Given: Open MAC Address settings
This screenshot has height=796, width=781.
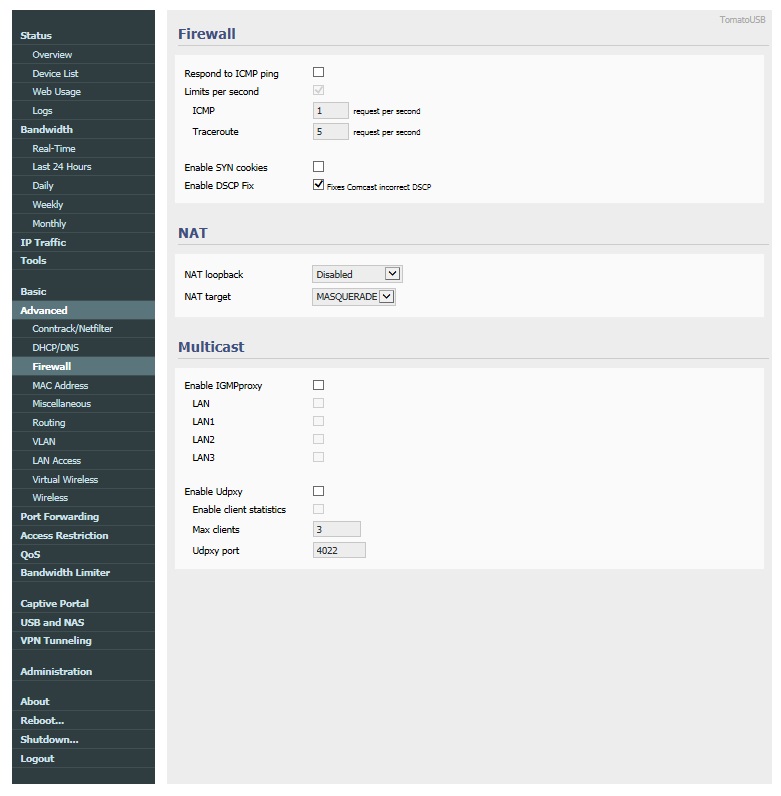Looking at the screenshot, I should coord(84,385).
